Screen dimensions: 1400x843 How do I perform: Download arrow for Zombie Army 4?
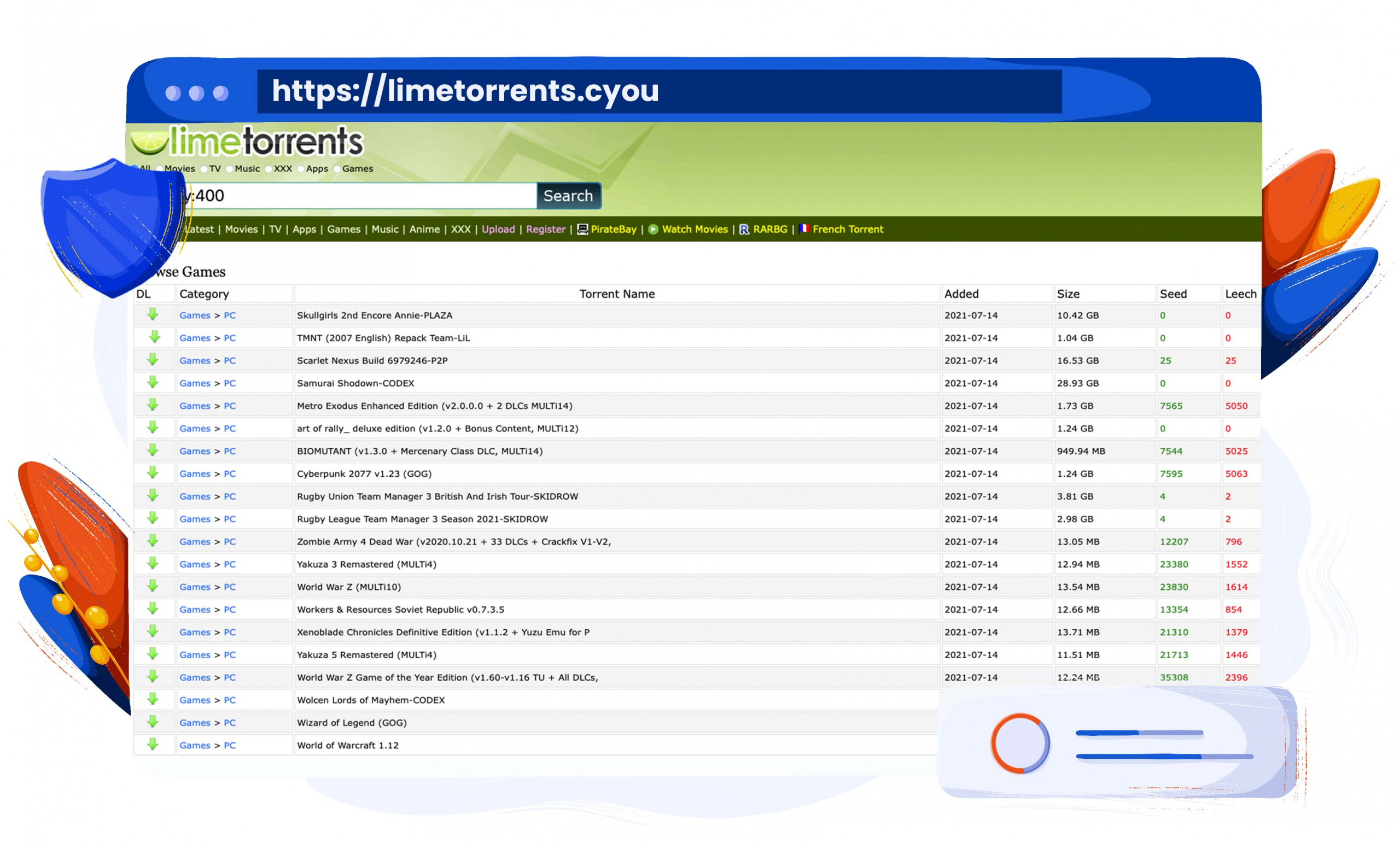coord(152,541)
